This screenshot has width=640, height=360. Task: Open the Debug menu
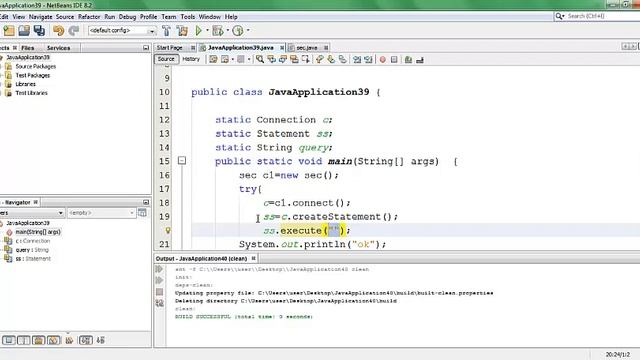click(x=127, y=17)
